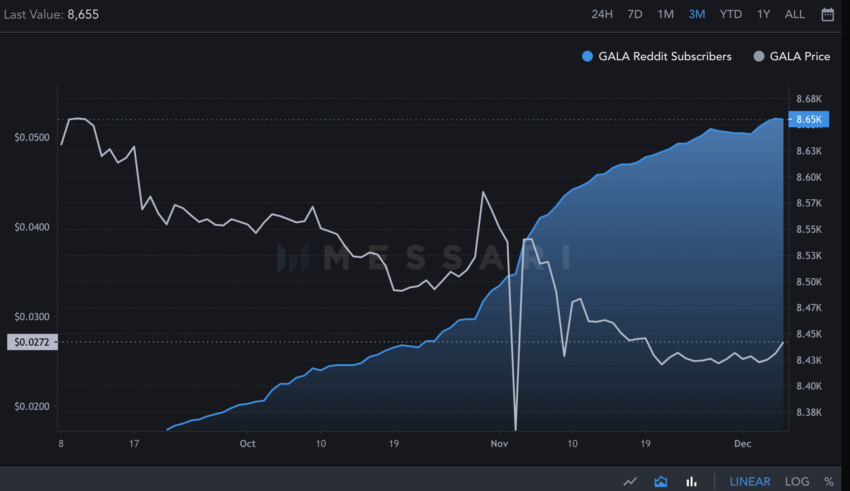850x491 pixels.
Task: Select the 24H time range
Action: tap(602, 15)
